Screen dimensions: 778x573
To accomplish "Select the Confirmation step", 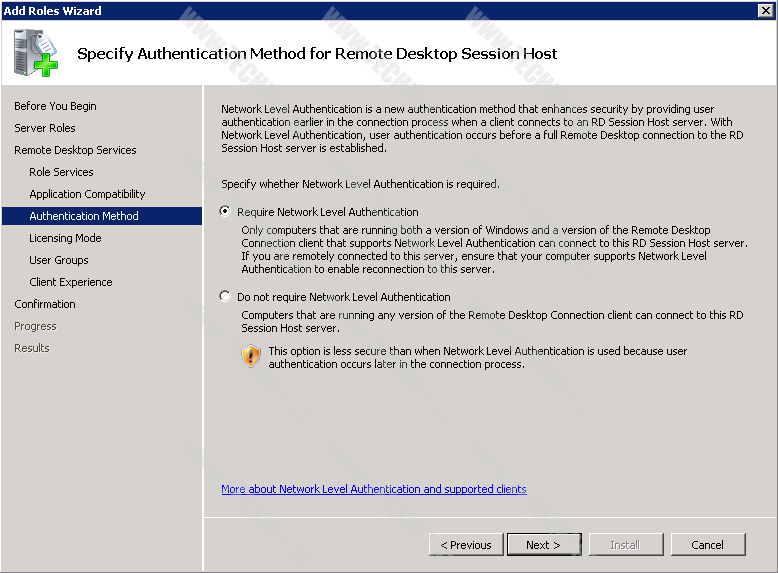I will (x=45, y=304).
